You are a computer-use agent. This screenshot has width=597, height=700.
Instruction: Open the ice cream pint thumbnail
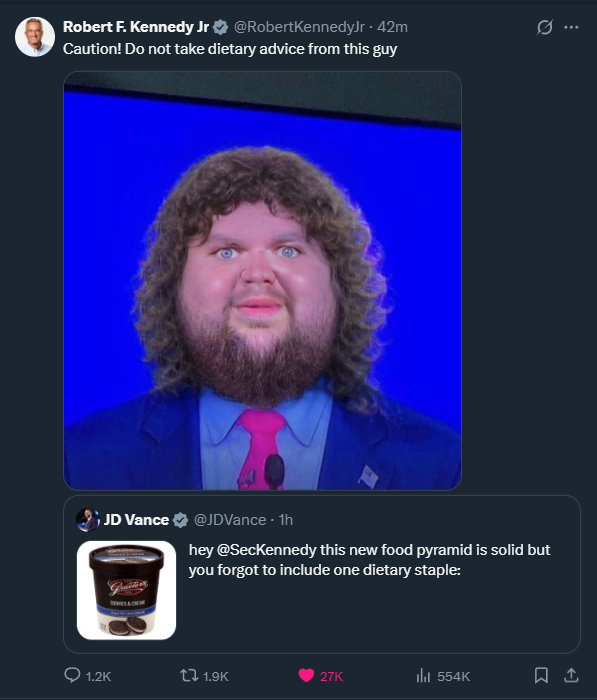[126, 590]
